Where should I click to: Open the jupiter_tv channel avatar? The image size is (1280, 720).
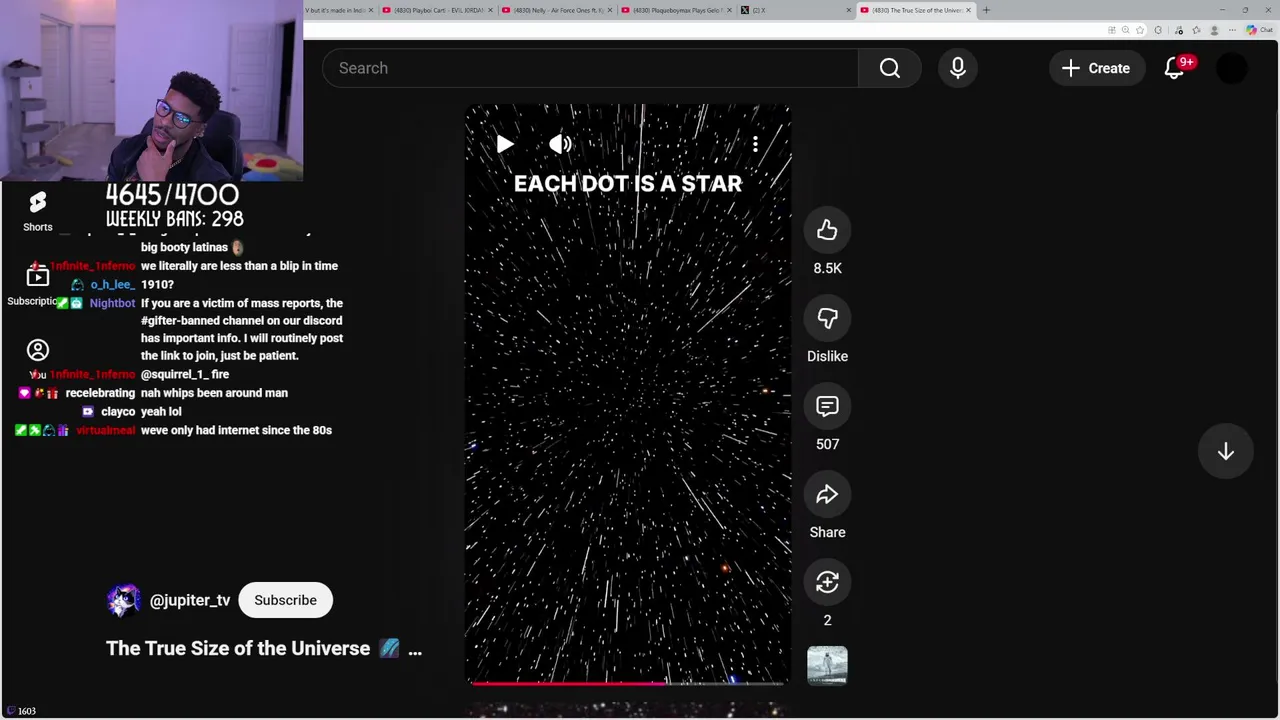(x=123, y=600)
